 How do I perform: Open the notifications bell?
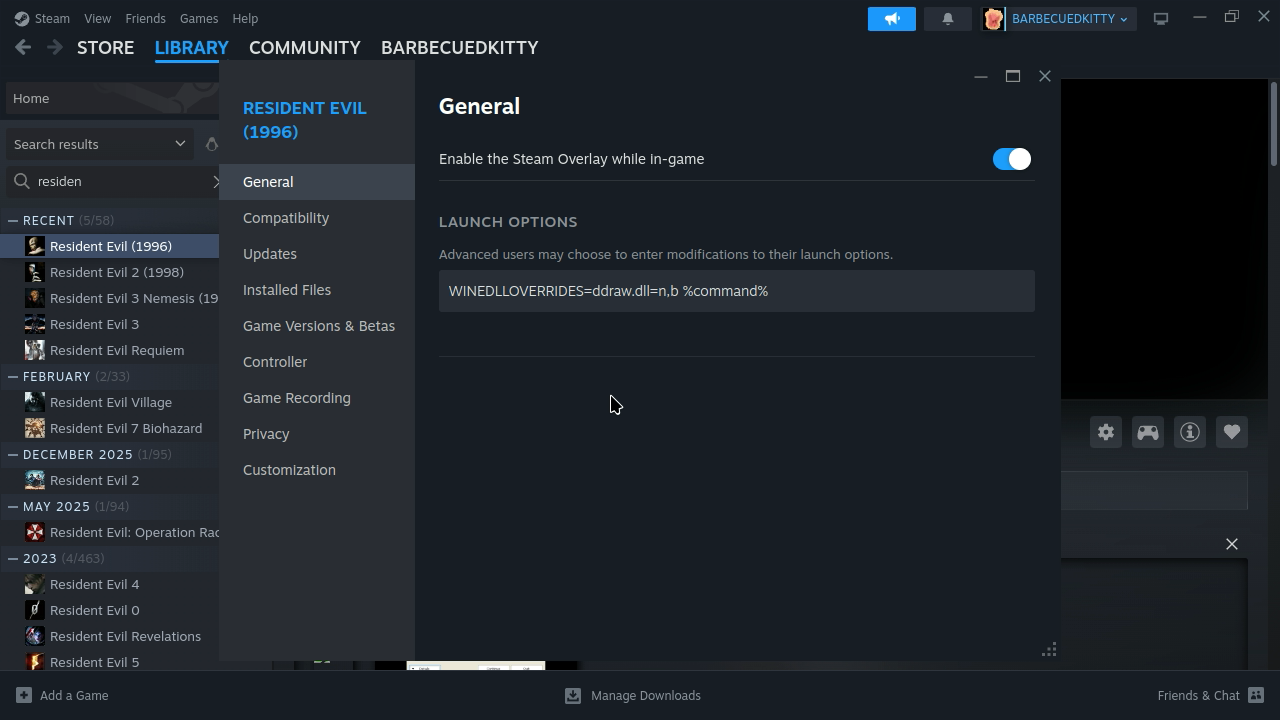pos(947,19)
